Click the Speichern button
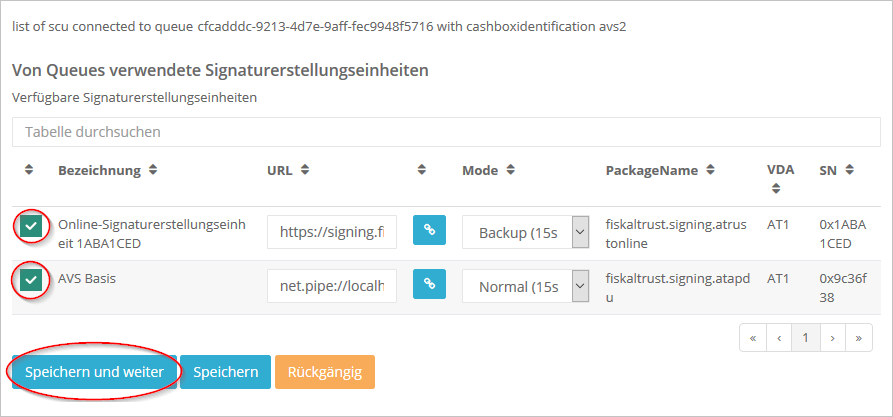 tap(225, 372)
